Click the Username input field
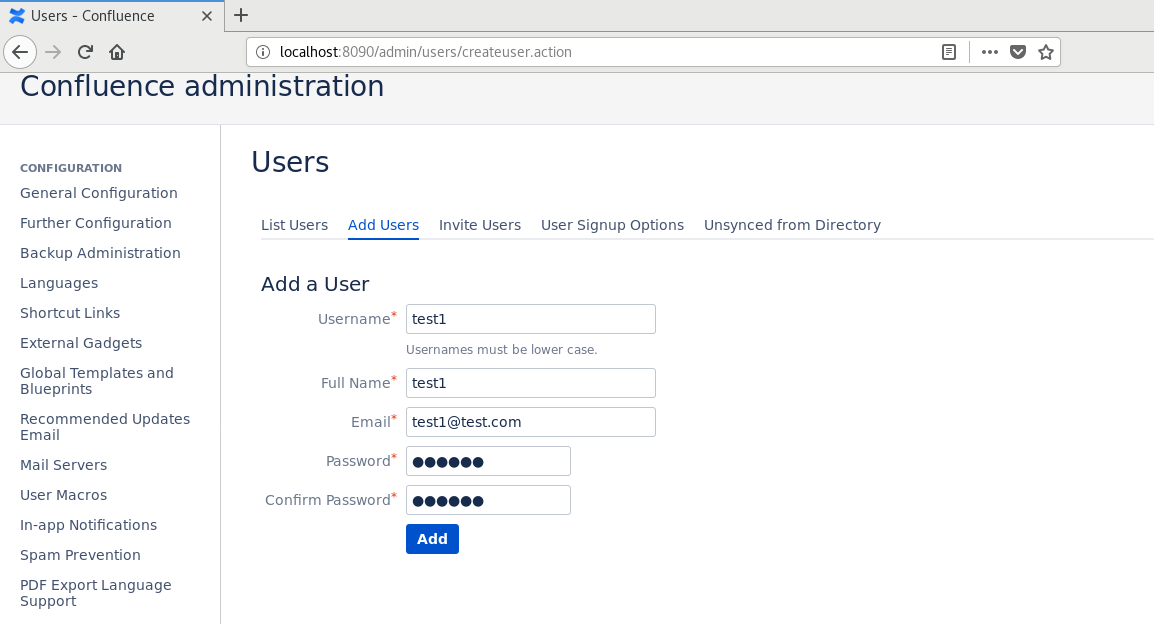 coord(531,319)
